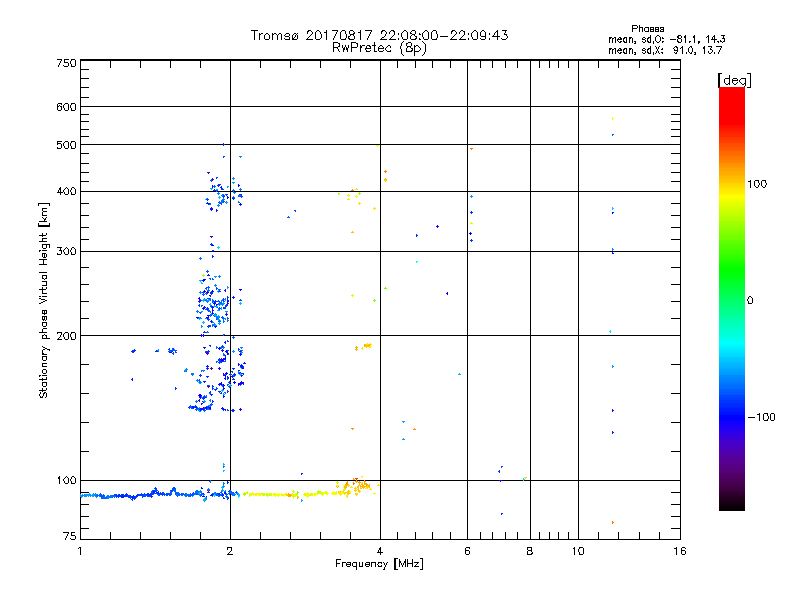Click the y-axis tick label '400'
This screenshot has height=600, width=800.
(66, 191)
